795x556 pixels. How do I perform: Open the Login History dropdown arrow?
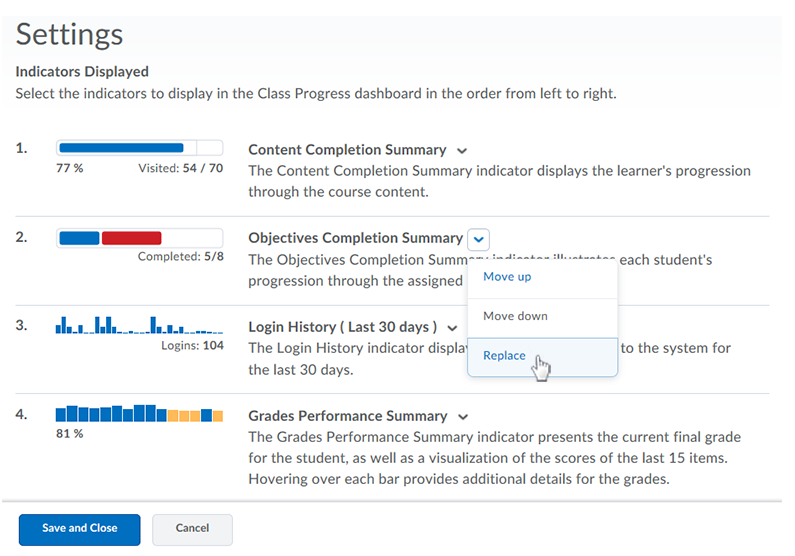pyautogui.click(x=452, y=328)
